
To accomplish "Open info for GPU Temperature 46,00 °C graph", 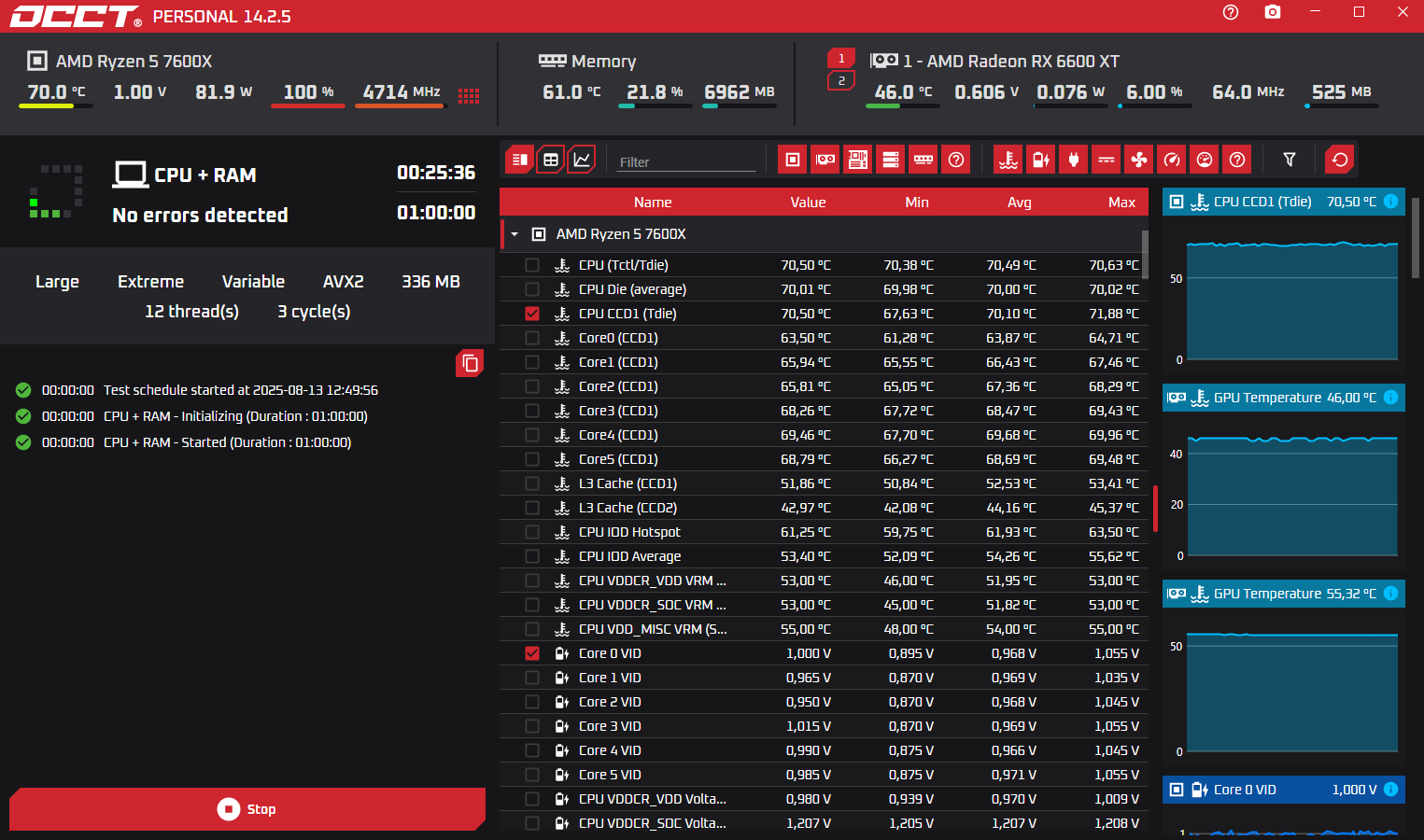I will 1390,398.
